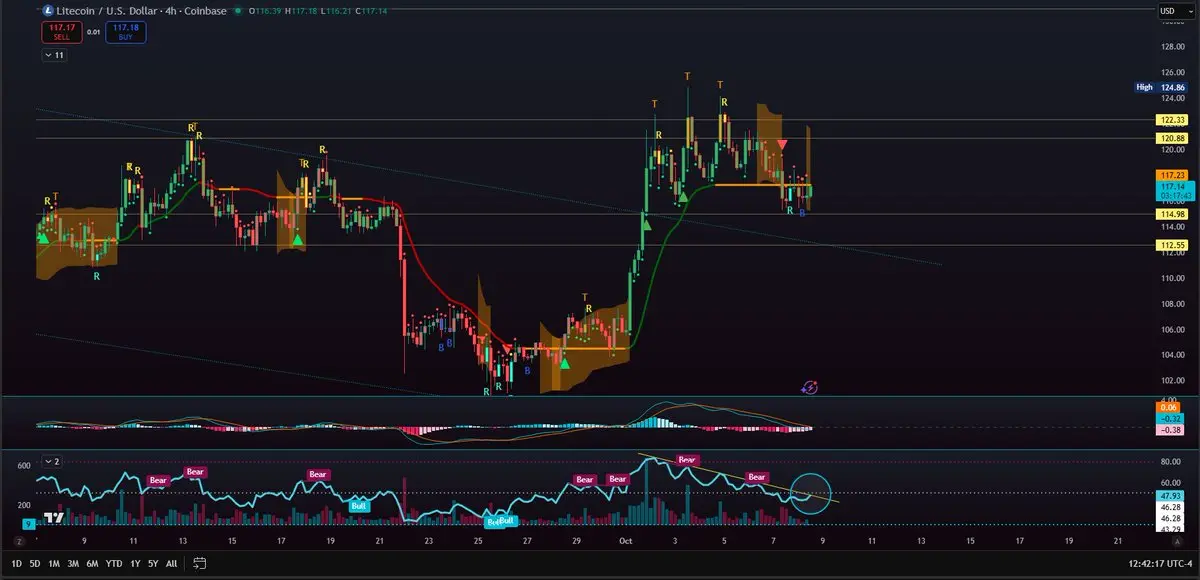The image size is (1200, 580).
Task: Expand the collapsed 11 indicators legend
Action: click(x=55, y=55)
